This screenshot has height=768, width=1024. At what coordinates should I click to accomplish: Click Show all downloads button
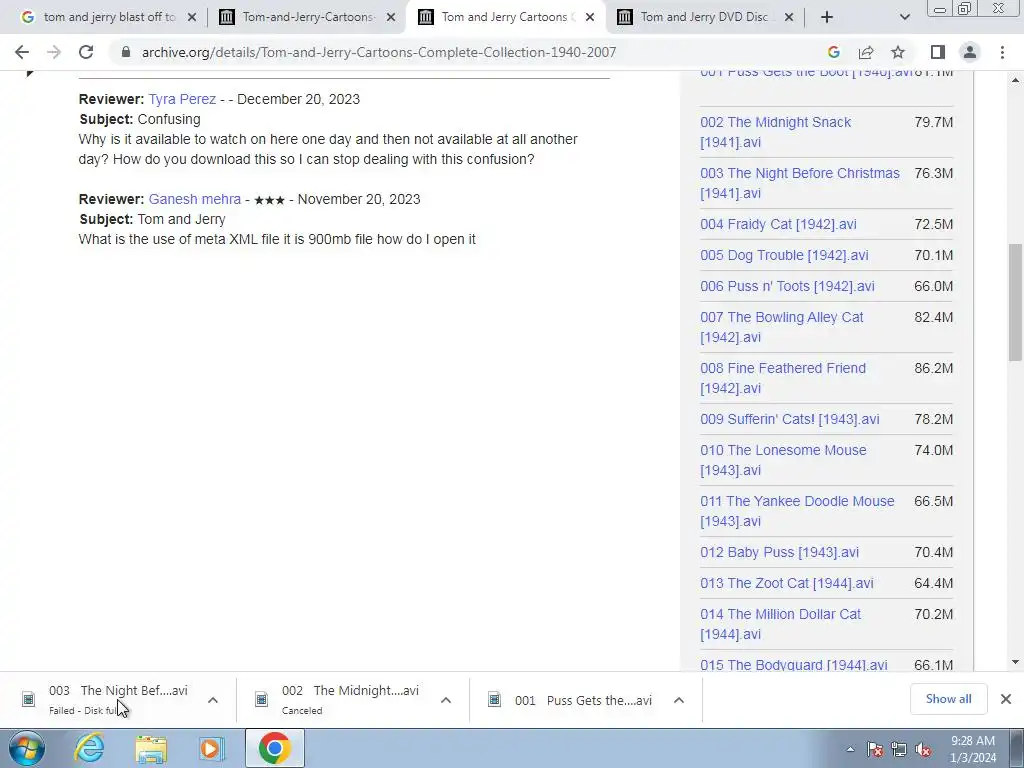(x=948, y=699)
